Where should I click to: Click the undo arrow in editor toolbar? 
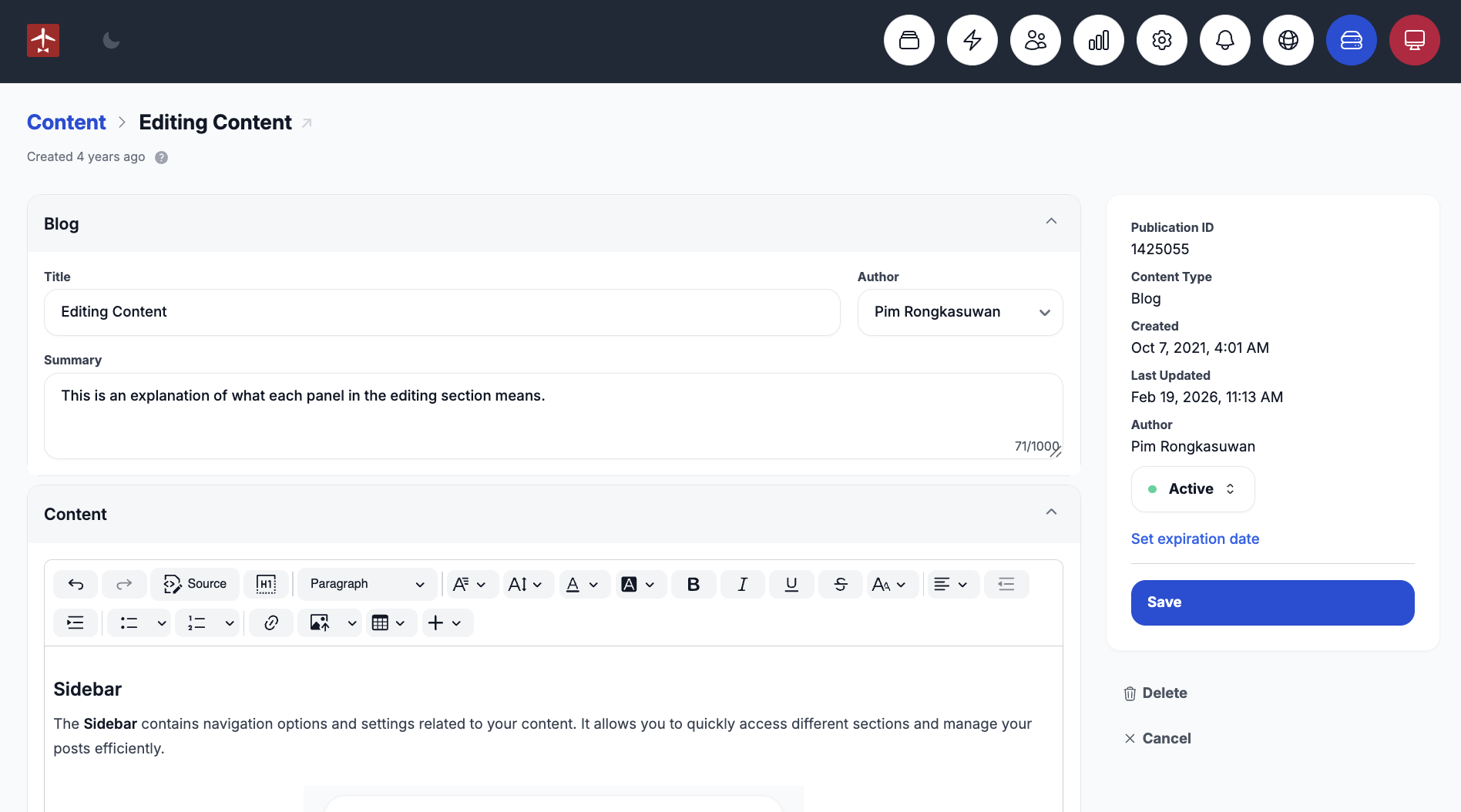point(76,585)
